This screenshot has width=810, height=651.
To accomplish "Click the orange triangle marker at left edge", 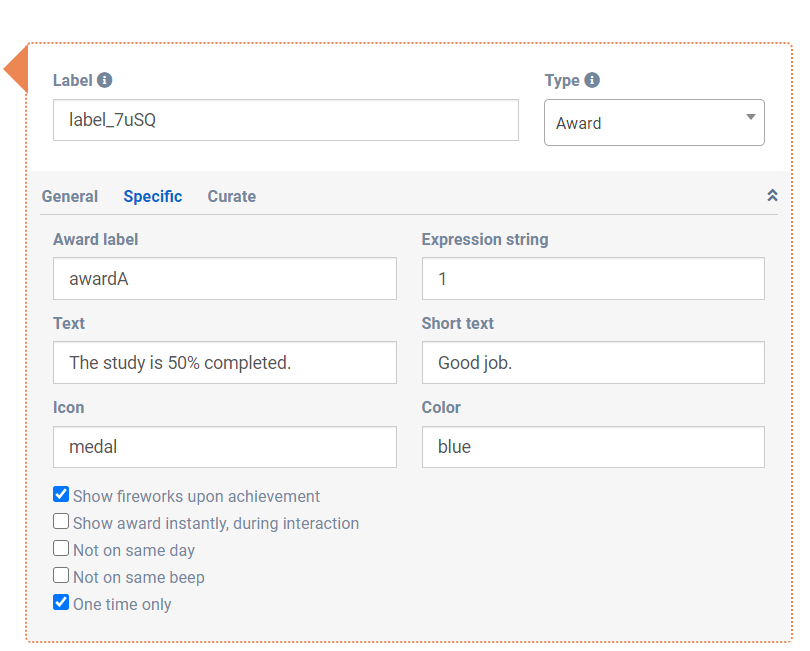I will 16,70.
